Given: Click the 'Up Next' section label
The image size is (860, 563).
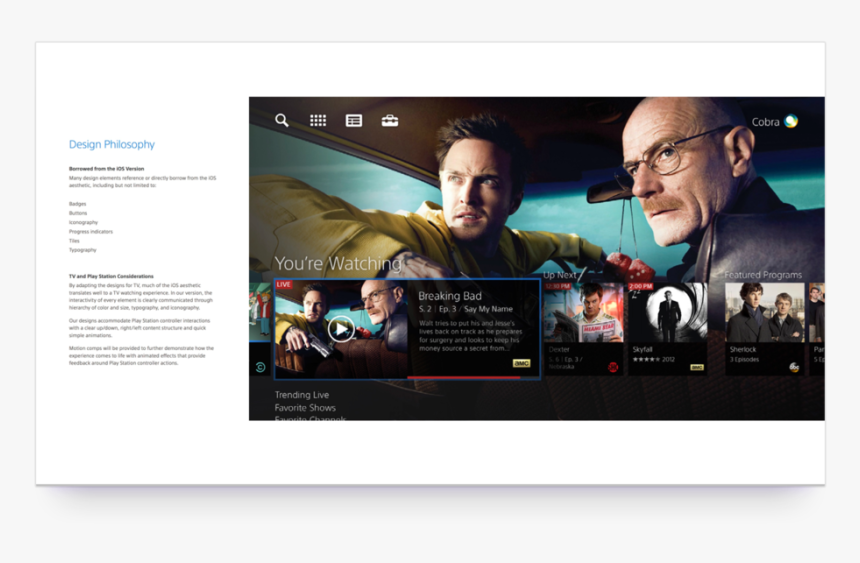Looking at the screenshot, I should point(559,275).
